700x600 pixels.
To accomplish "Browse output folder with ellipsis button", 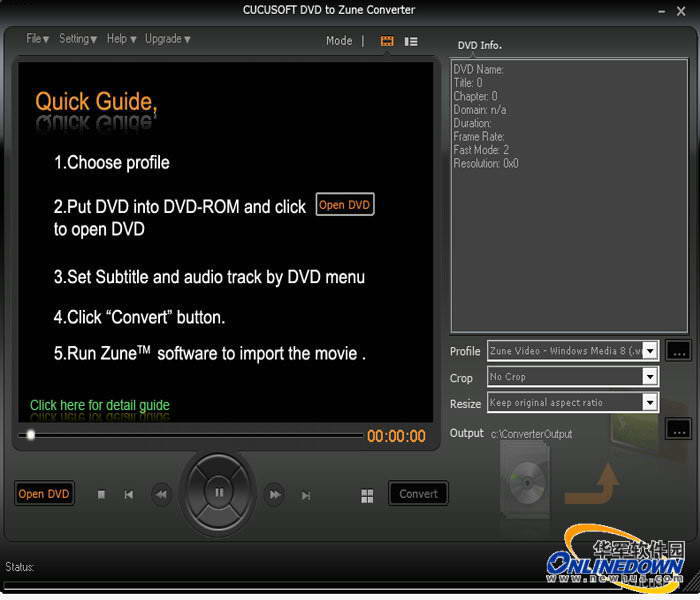I will click(679, 429).
